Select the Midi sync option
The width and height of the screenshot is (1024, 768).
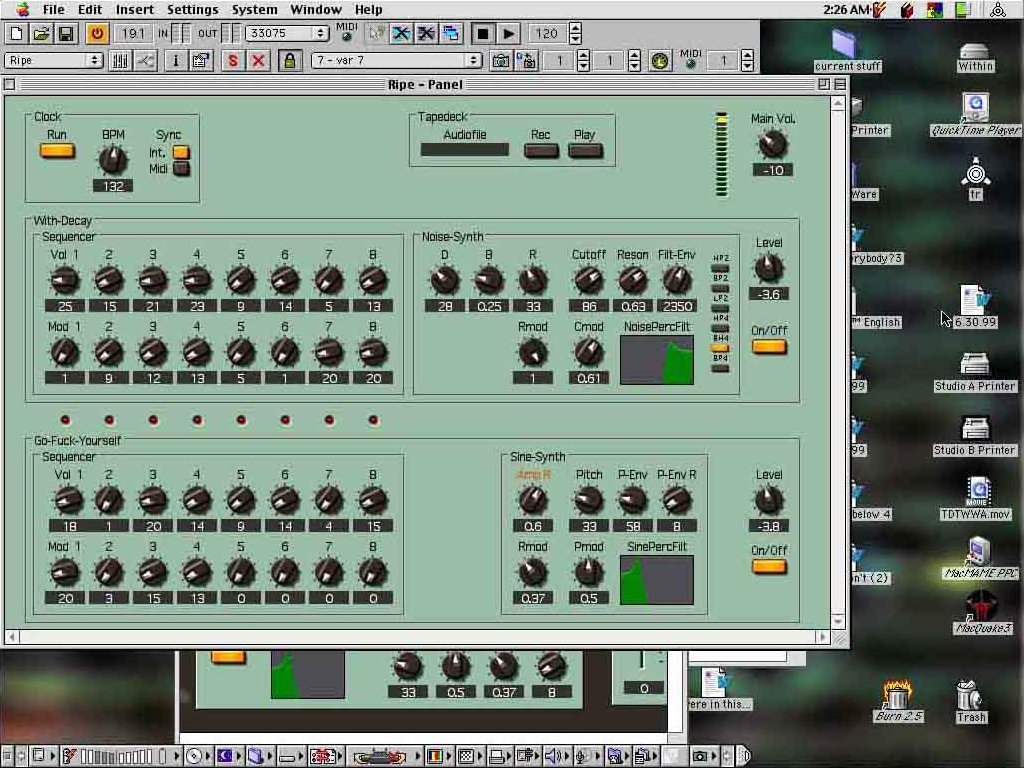click(x=181, y=169)
